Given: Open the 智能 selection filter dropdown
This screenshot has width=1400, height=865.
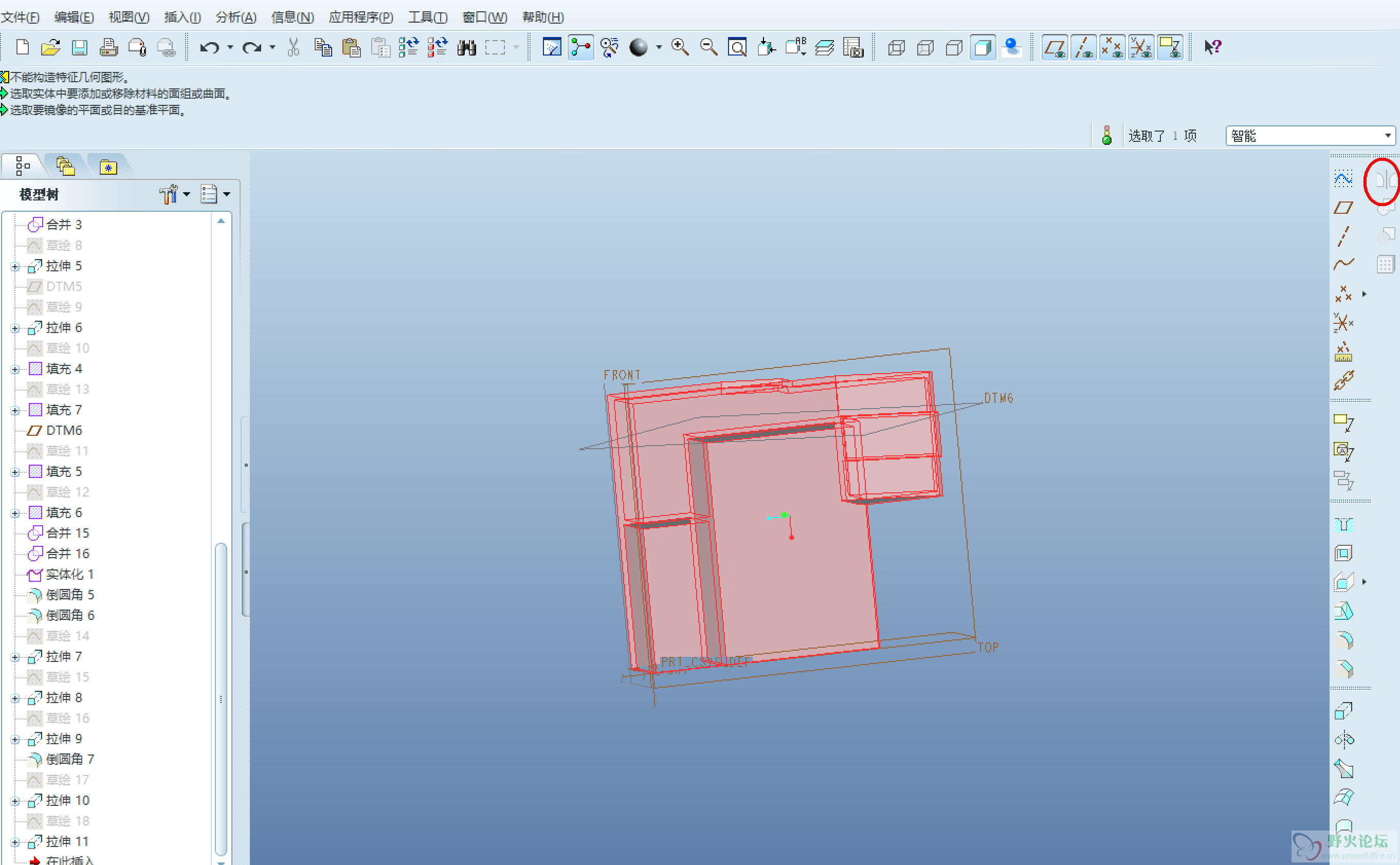Looking at the screenshot, I should click(x=1387, y=136).
